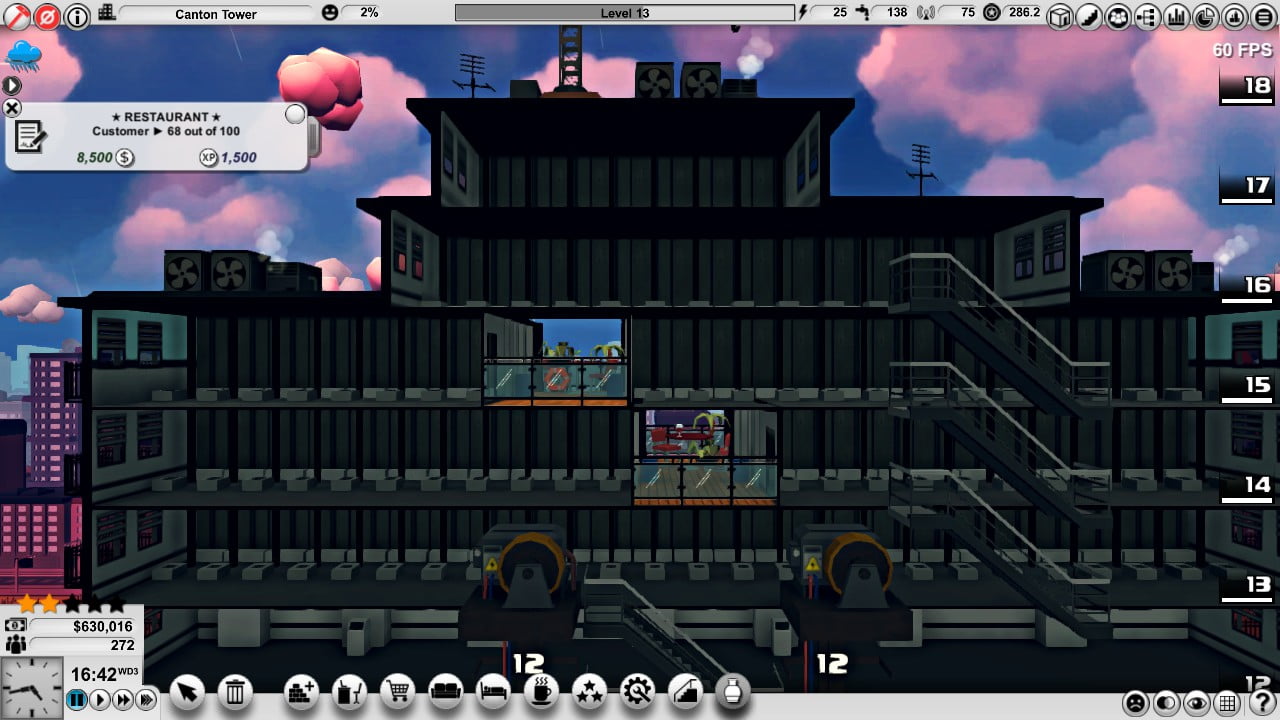Expand the collapsed panel arrow under weather icon

click(x=12, y=86)
